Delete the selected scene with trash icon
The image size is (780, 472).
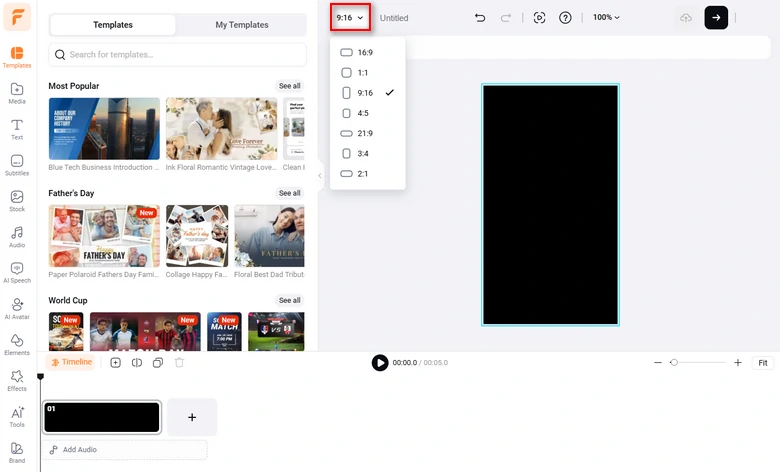coord(179,363)
